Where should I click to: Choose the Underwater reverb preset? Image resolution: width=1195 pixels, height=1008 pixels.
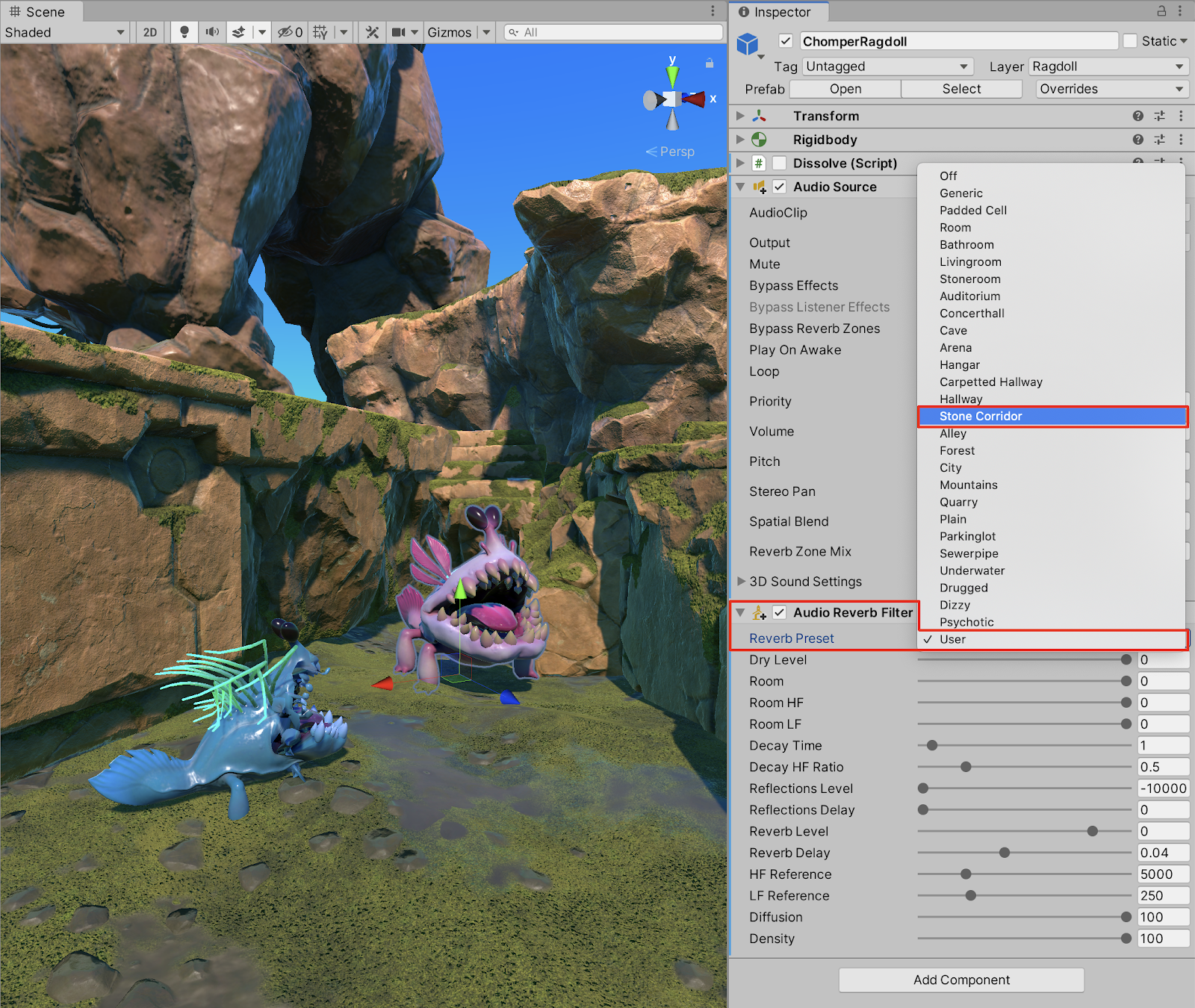coord(972,570)
